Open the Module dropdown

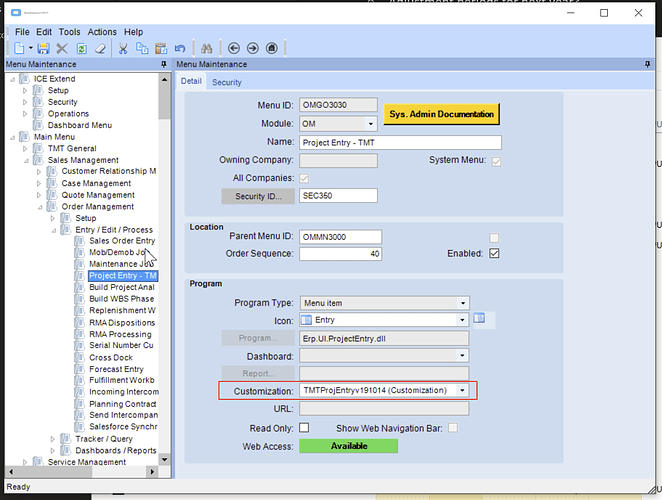(x=370, y=124)
